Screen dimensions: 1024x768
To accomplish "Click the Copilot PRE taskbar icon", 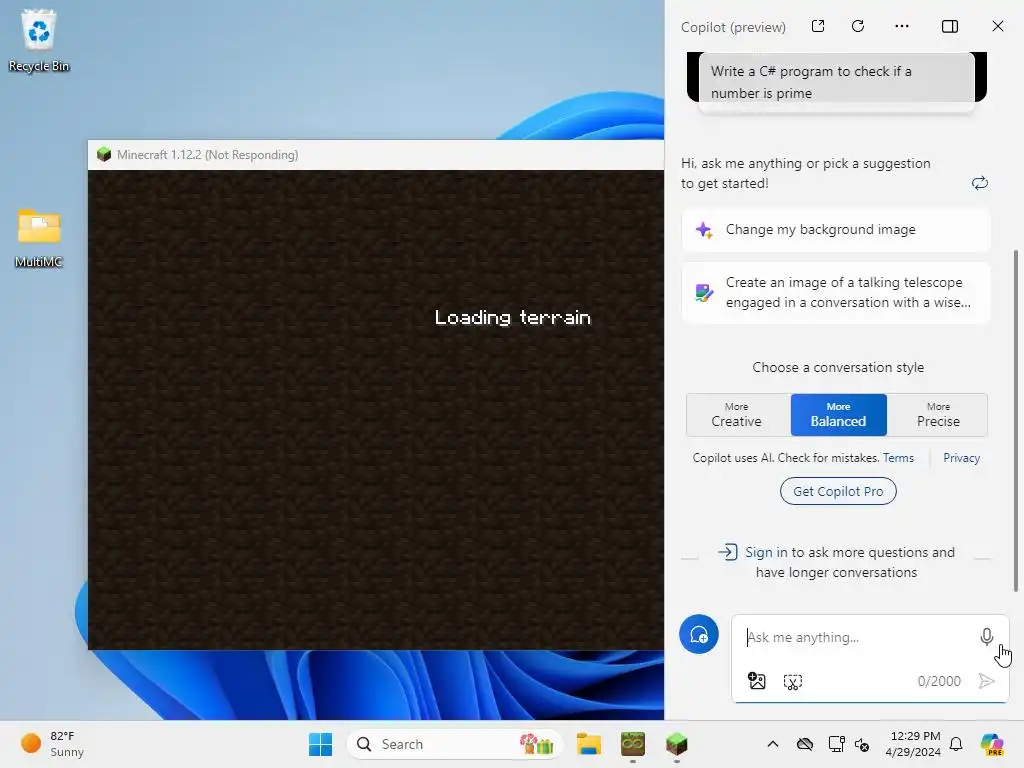I will [x=992, y=744].
